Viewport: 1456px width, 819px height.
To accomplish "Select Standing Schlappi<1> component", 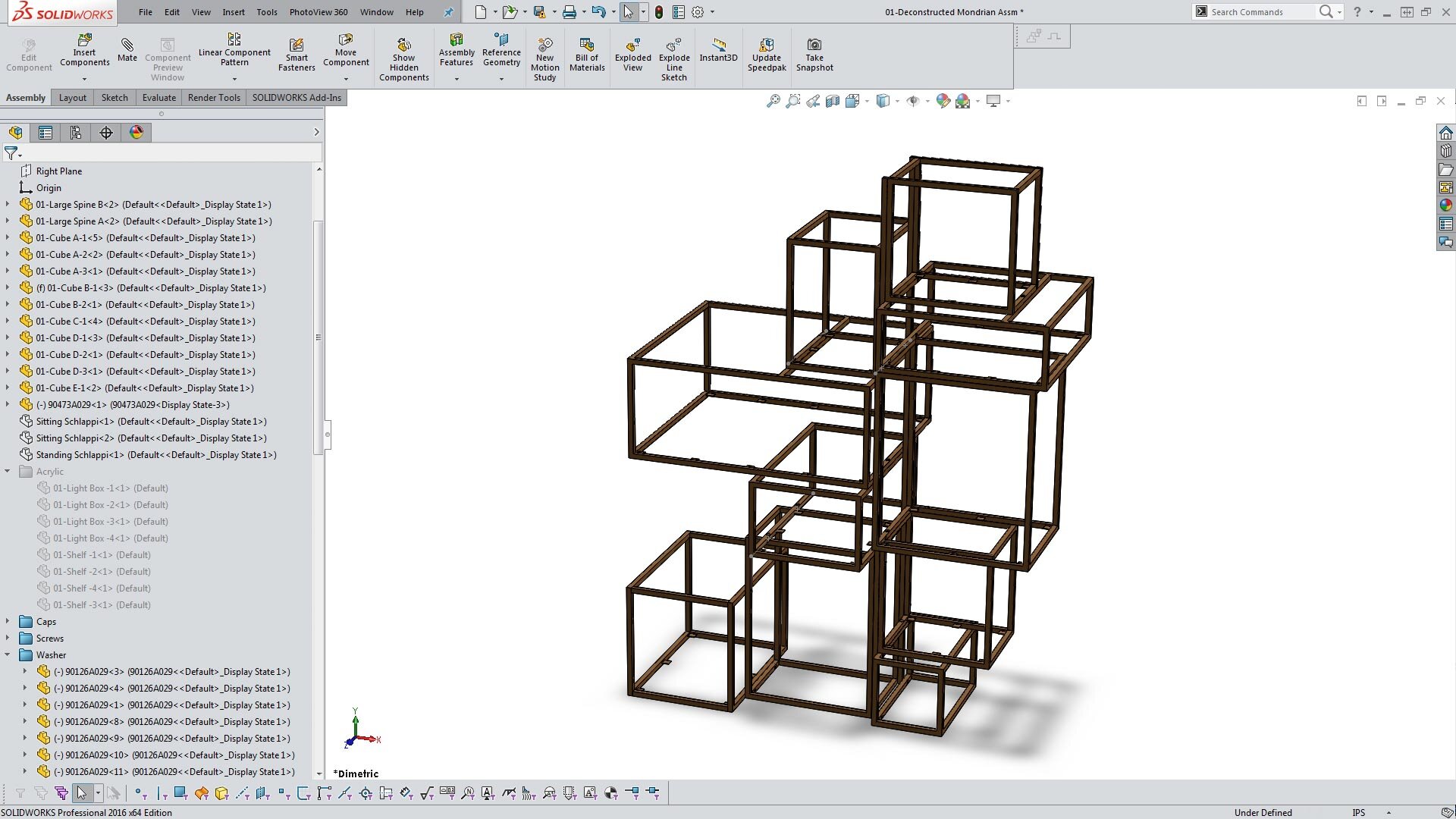I will pos(156,454).
